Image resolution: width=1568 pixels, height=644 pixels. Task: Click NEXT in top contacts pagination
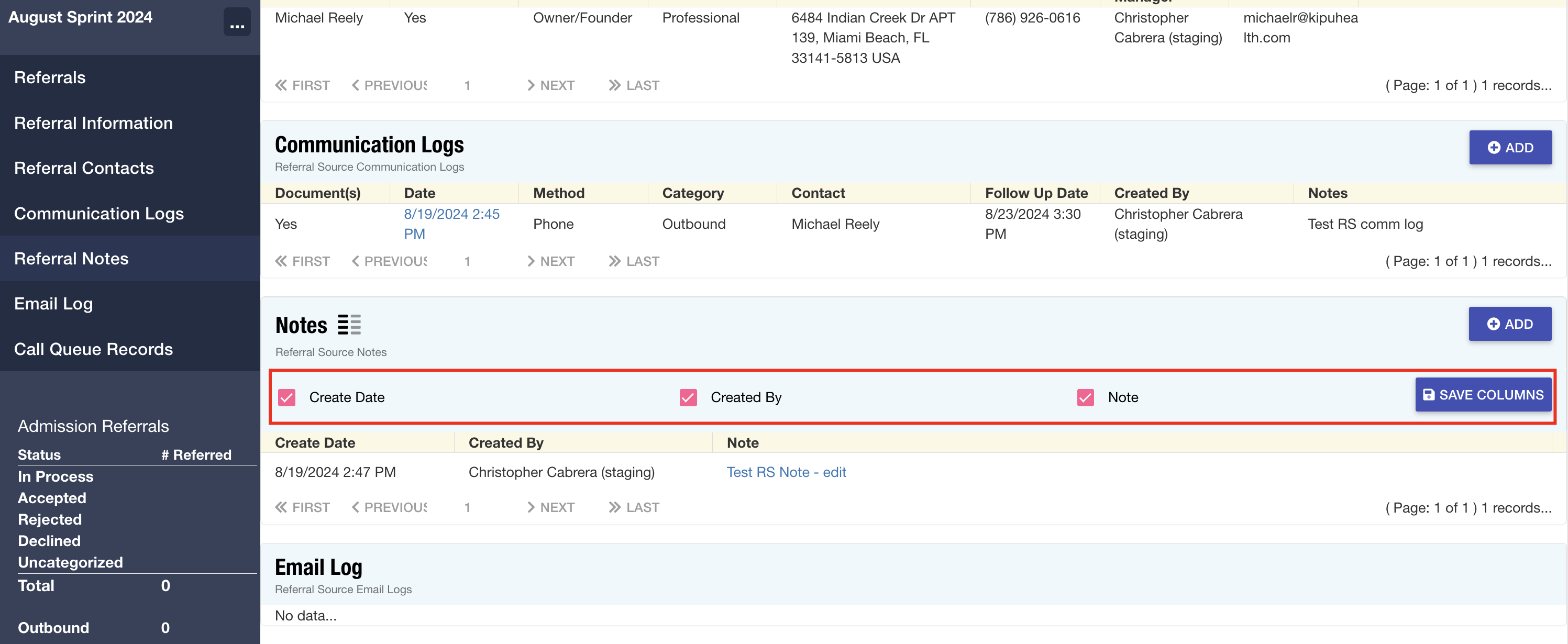551,85
